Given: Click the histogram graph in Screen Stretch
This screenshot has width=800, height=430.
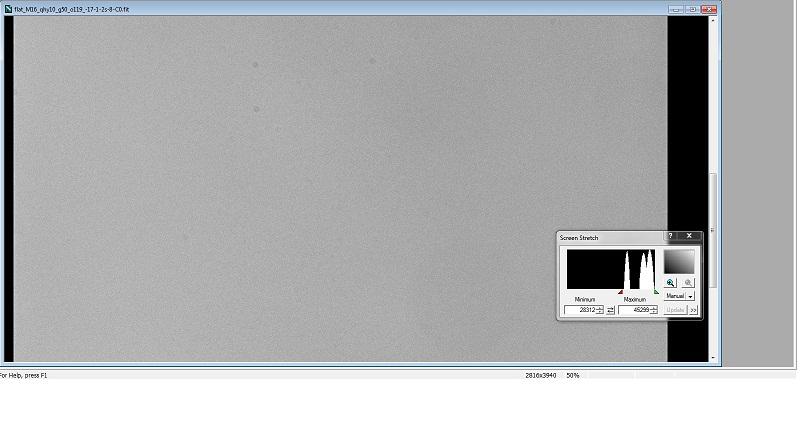Looking at the screenshot, I should tap(611, 269).
